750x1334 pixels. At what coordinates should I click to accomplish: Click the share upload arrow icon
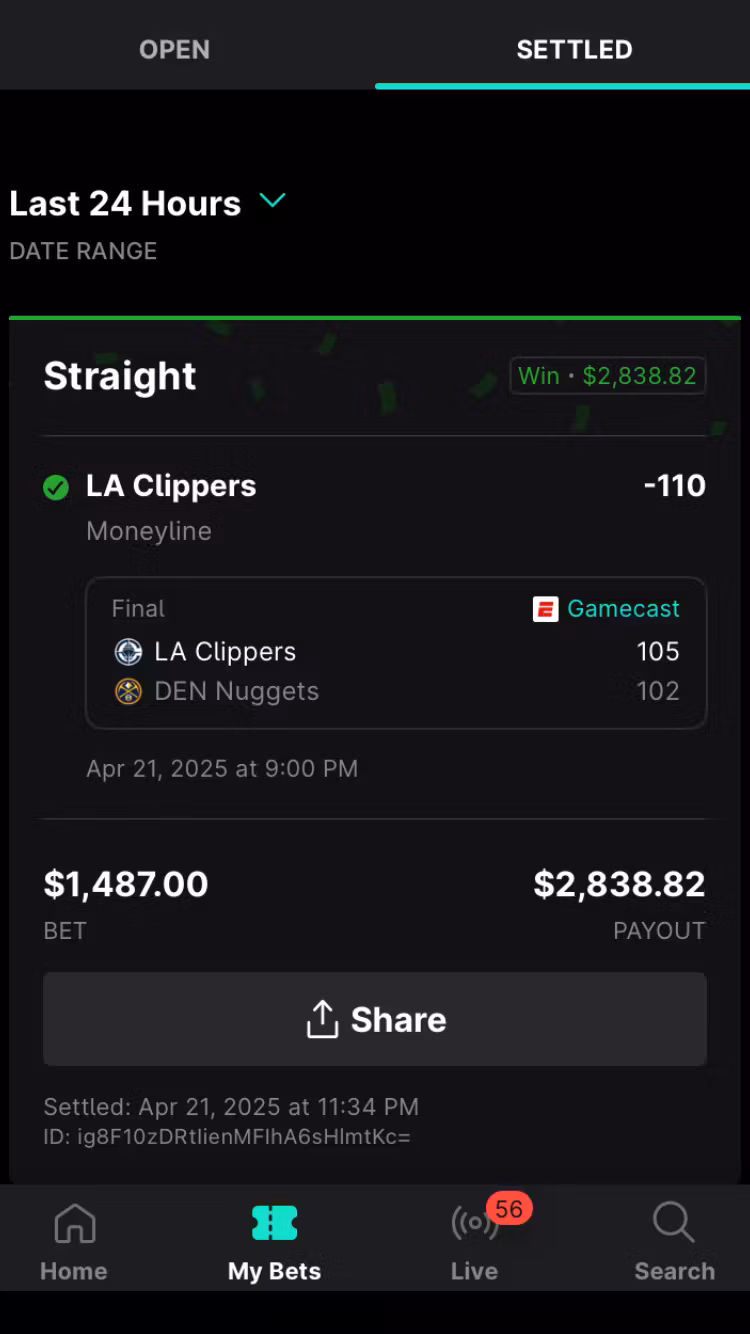[322, 1020]
